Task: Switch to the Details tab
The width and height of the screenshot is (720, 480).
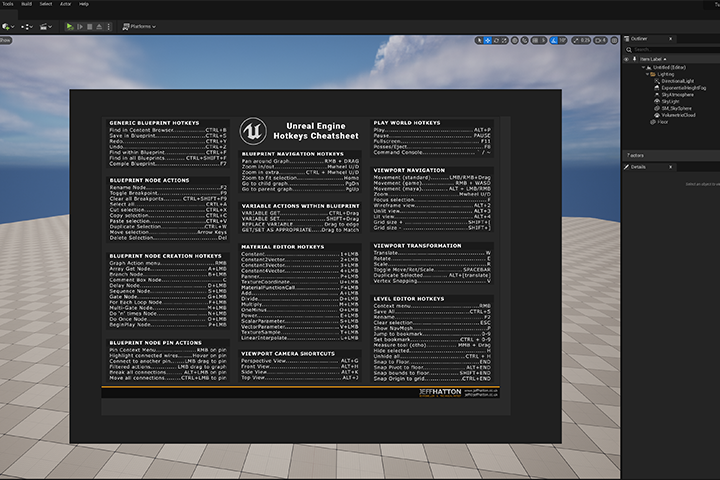Action: click(x=638, y=167)
